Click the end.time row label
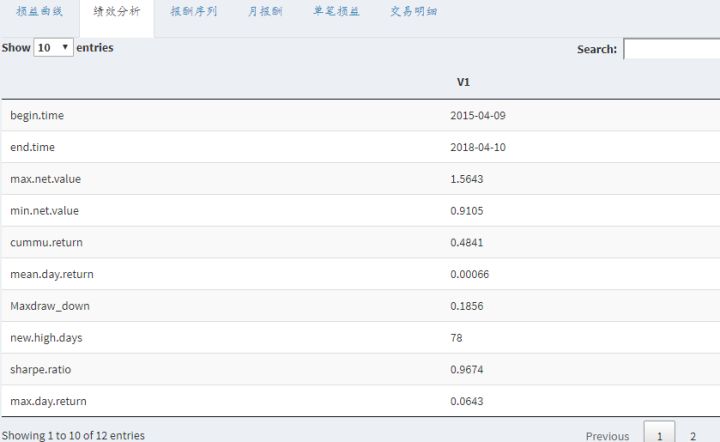 point(32,147)
